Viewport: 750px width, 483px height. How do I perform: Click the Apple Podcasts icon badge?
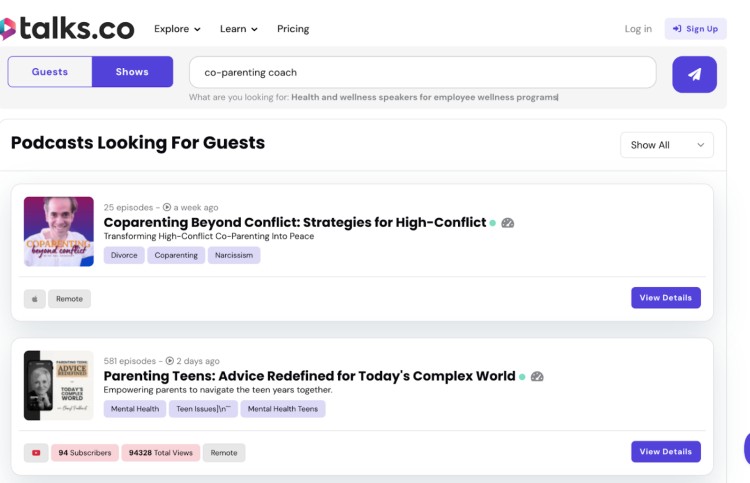click(x=34, y=299)
